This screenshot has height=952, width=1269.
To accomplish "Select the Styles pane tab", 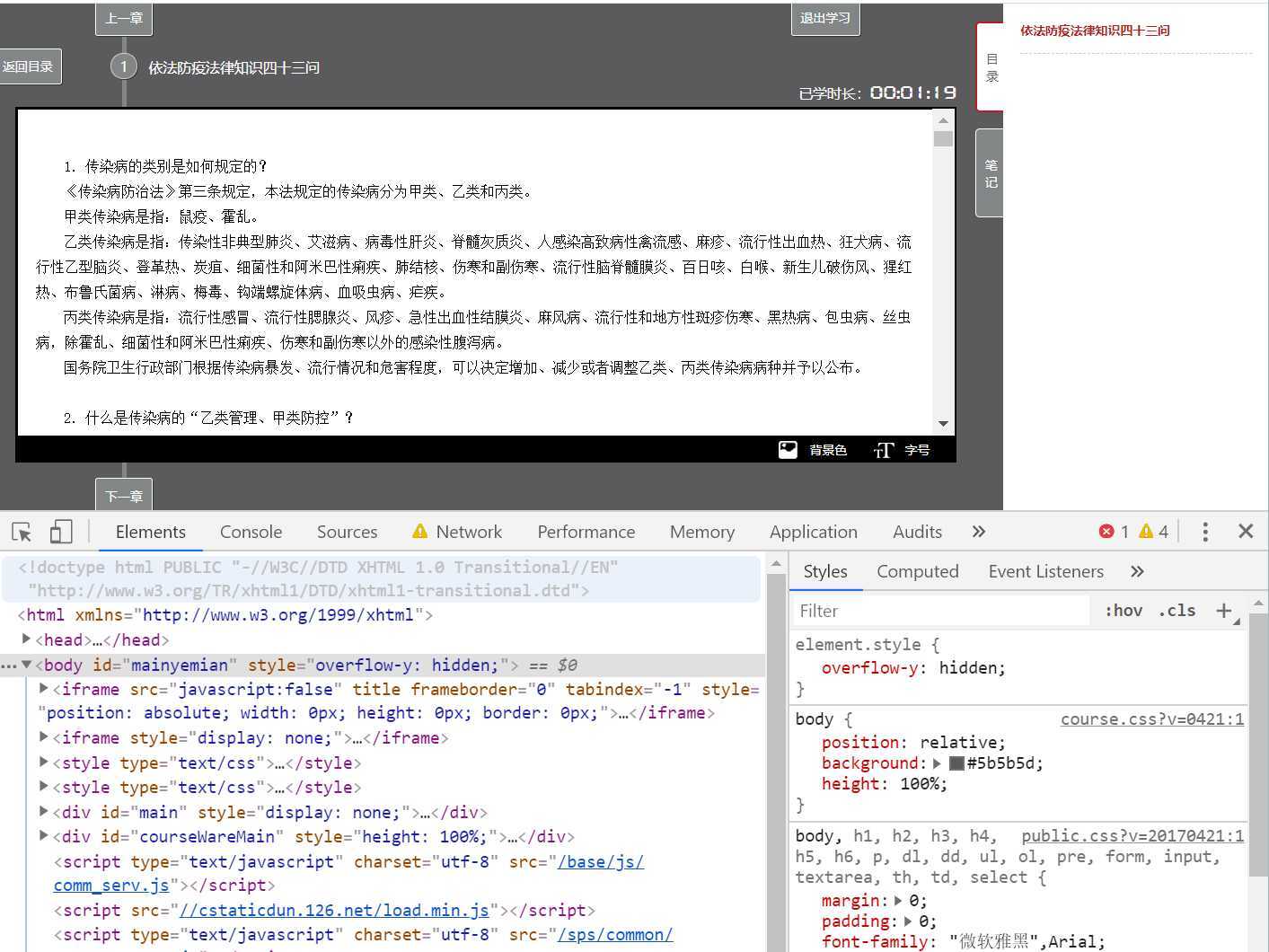I will click(x=824, y=571).
